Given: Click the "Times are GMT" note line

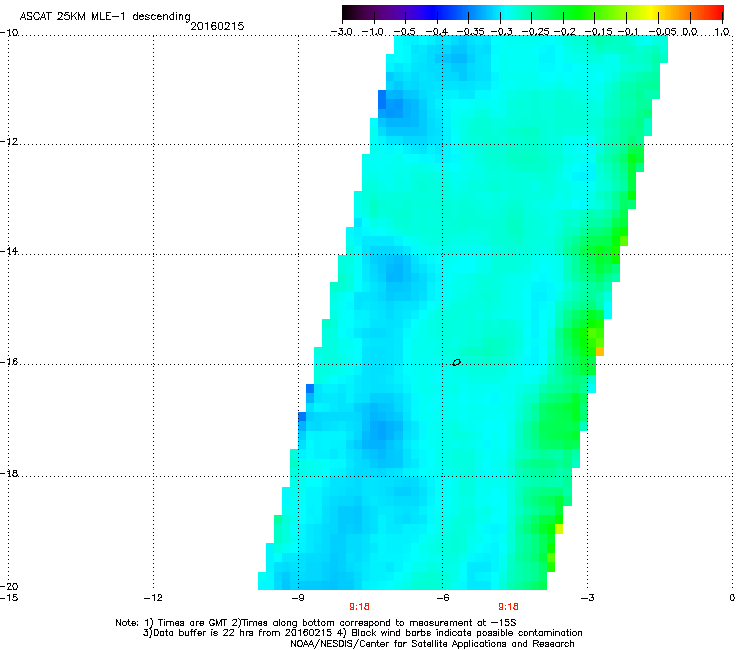Looking at the screenshot, I should tap(316, 623).
